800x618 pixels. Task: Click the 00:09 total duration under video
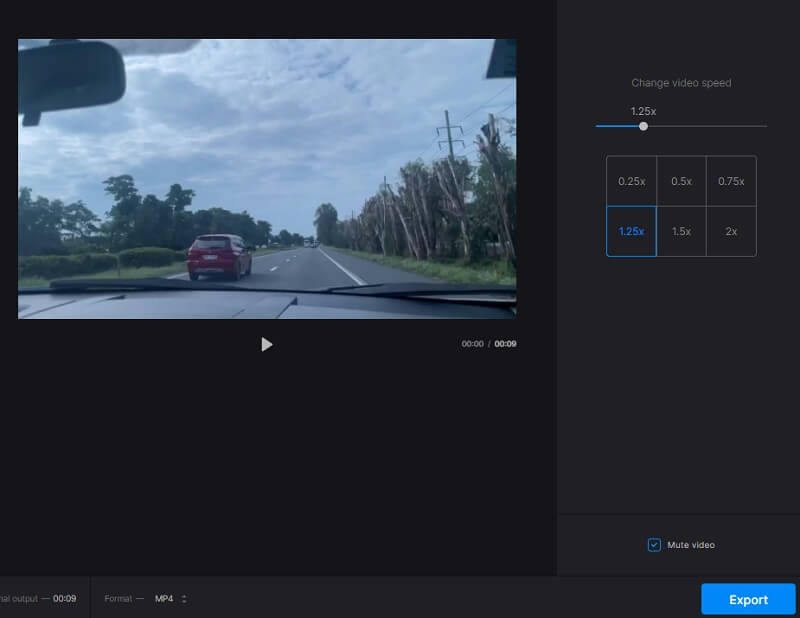(505, 344)
